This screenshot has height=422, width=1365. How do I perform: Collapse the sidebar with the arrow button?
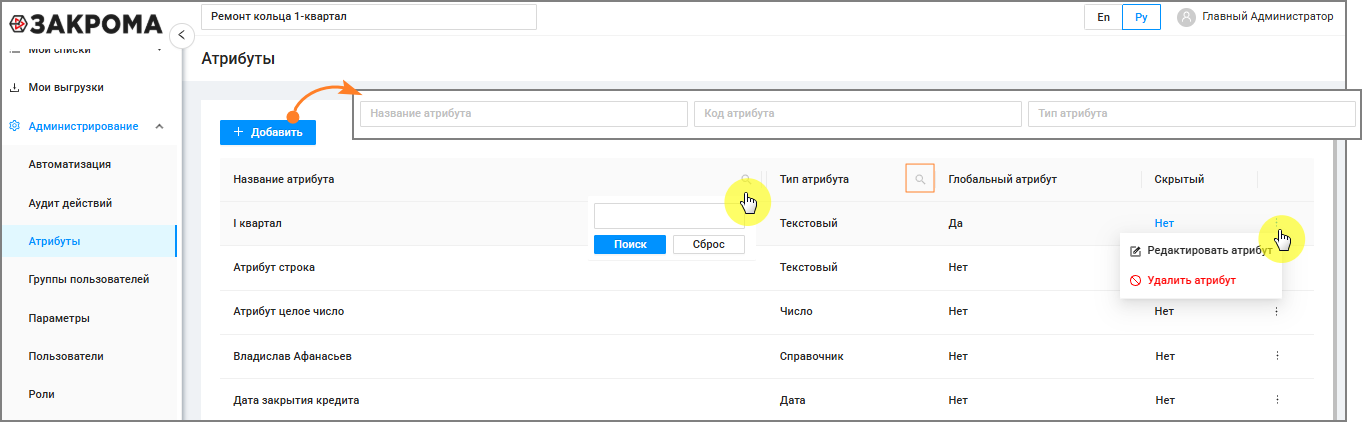pyautogui.click(x=181, y=36)
